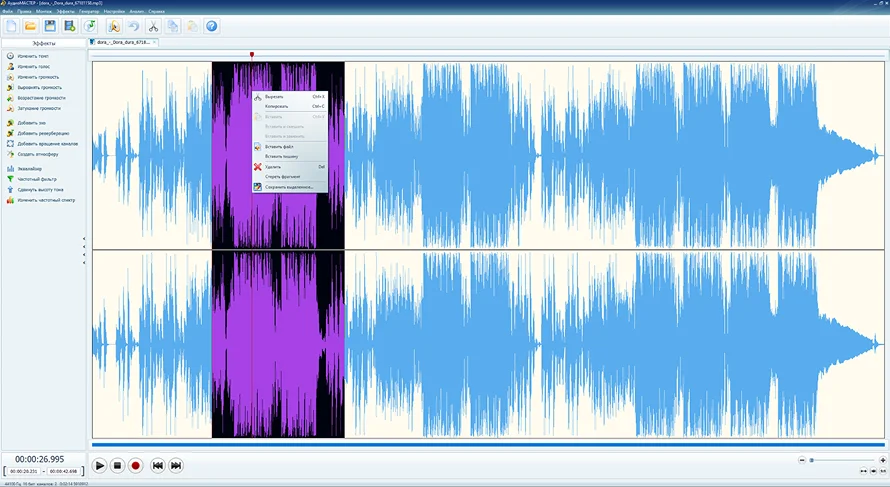This screenshot has height=487, width=890.
Task: Open the Анализ menu
Action: 137,11
